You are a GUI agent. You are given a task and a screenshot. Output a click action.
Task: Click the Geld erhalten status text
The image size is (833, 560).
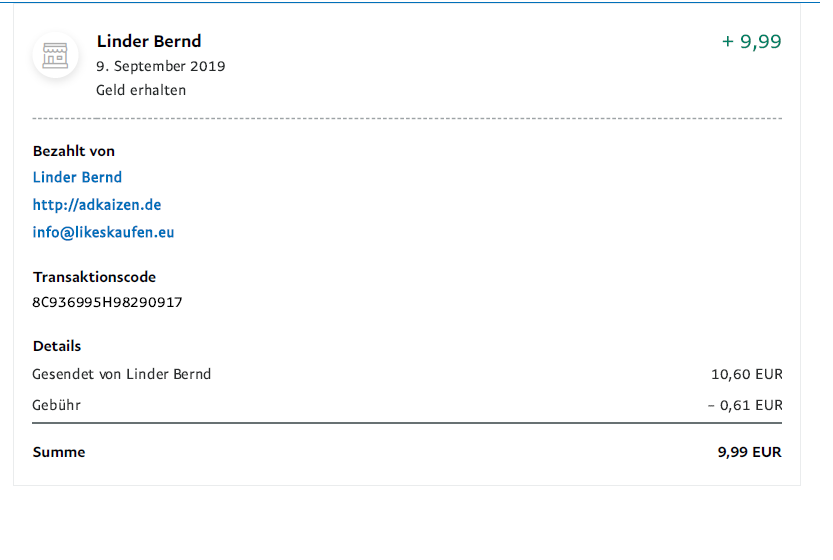(141, 90)
